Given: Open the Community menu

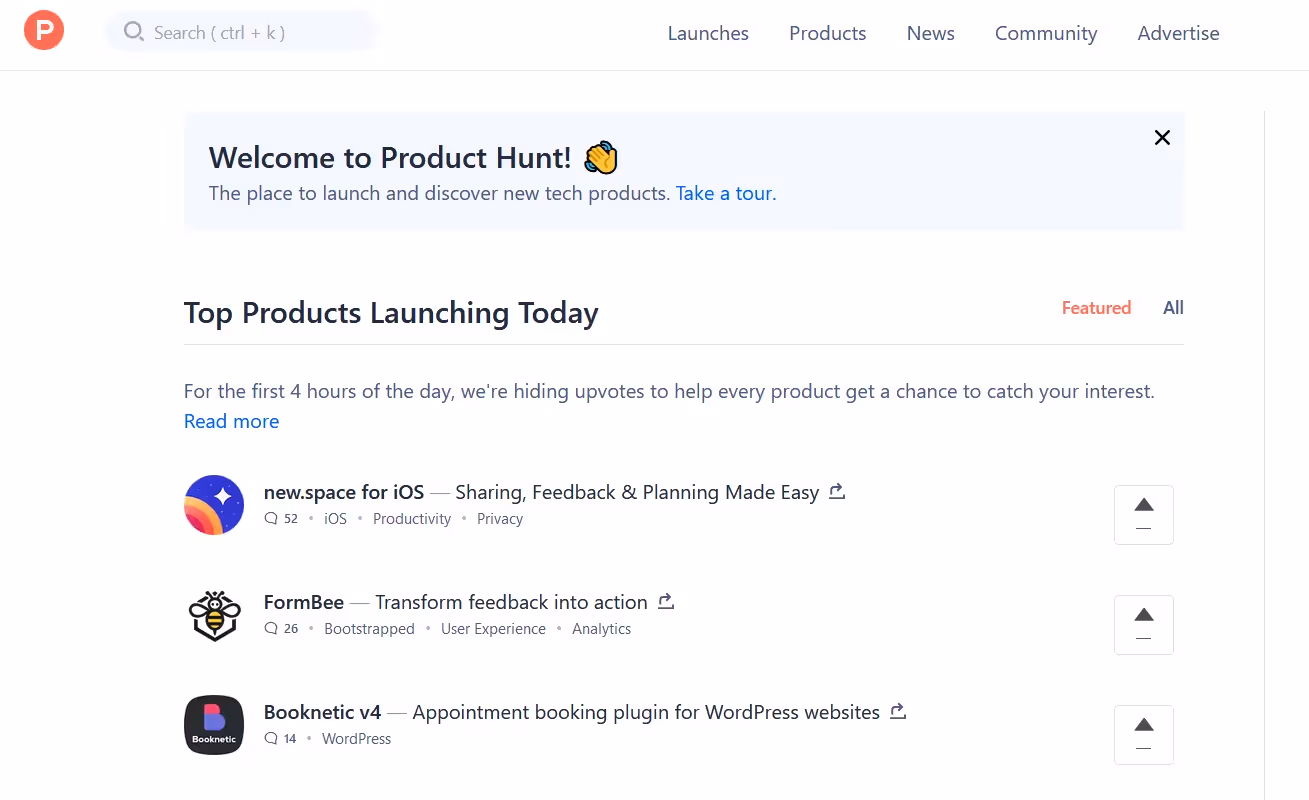Looking at the screenshot, I should coord(1045,33).
